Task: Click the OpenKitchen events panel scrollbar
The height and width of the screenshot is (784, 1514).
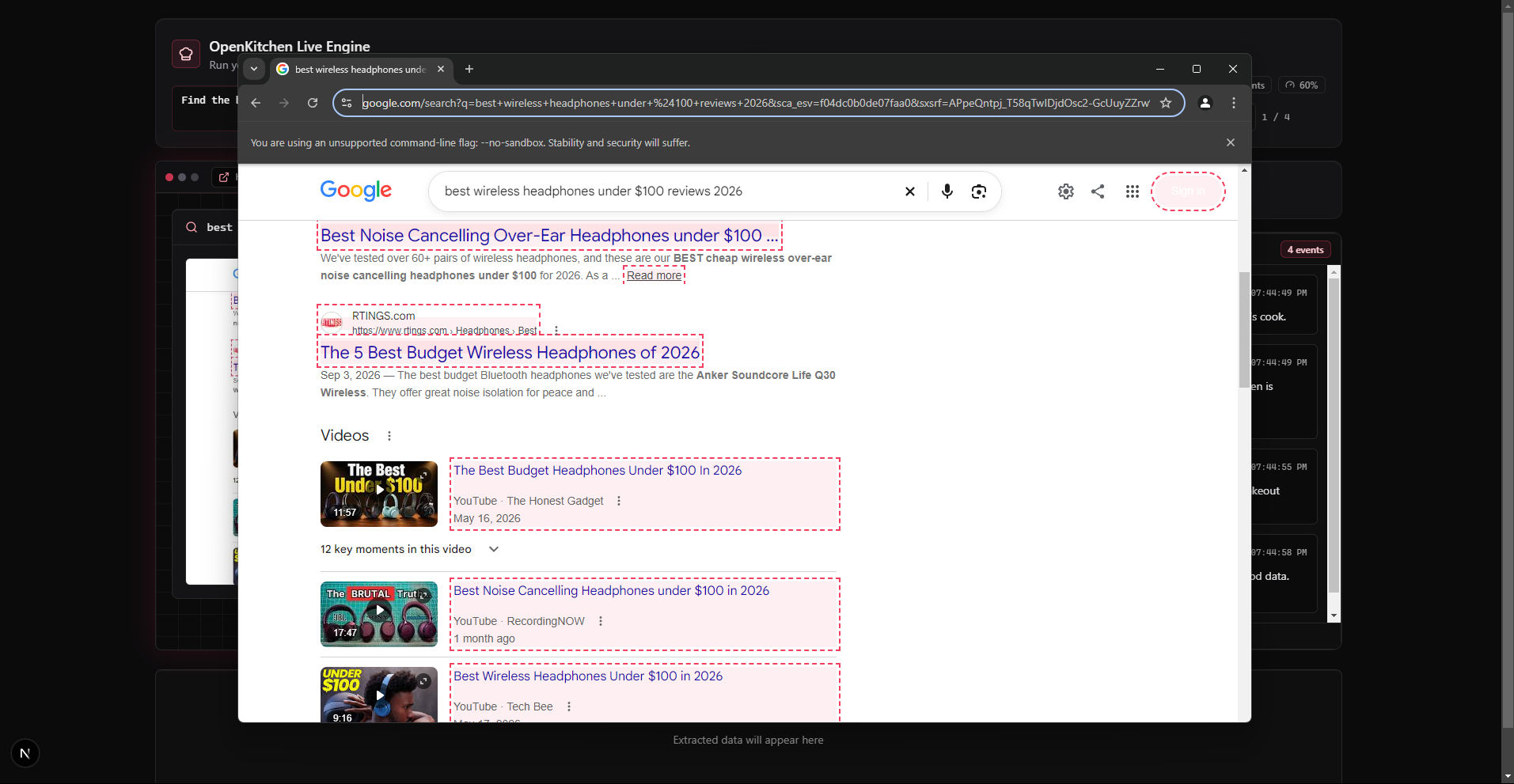Action: point(1334,434)
